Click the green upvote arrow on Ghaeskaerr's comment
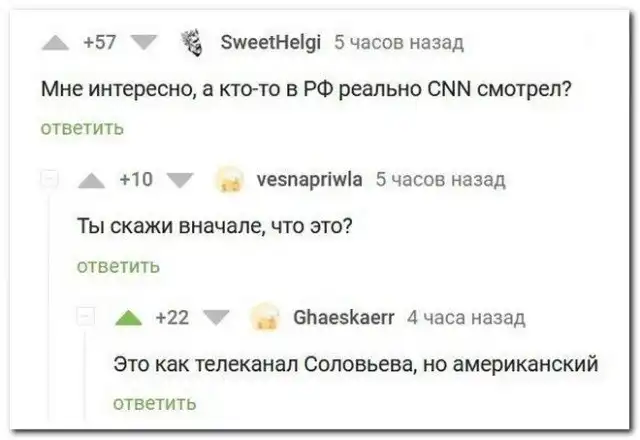This screenshot has height=440, width=640. 128,317
